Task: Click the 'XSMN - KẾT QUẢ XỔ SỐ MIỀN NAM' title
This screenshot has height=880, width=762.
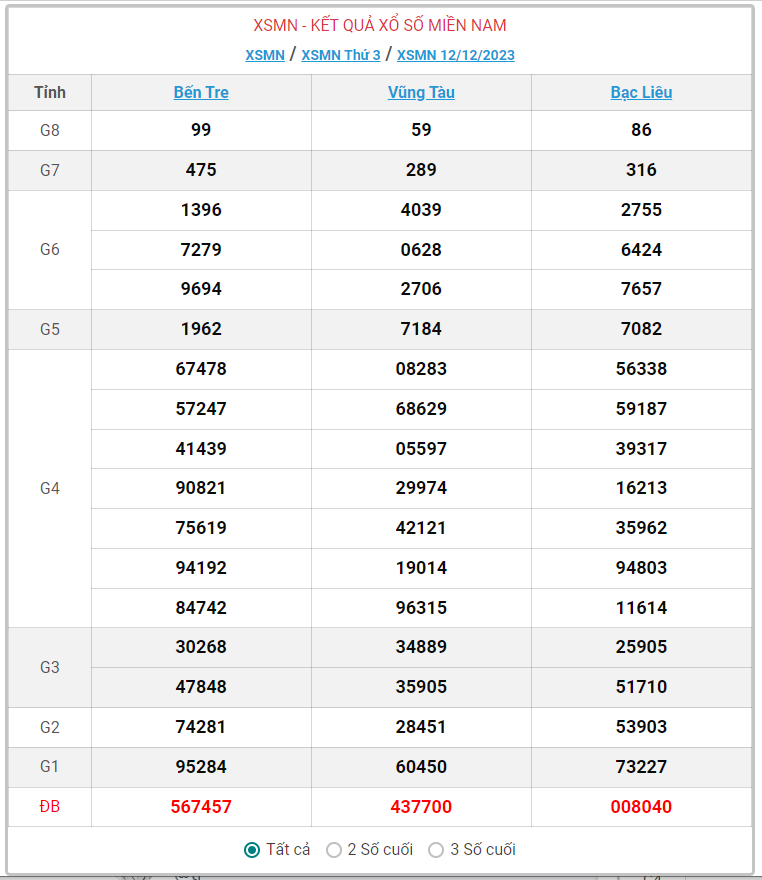Action: tap(380, 25)
